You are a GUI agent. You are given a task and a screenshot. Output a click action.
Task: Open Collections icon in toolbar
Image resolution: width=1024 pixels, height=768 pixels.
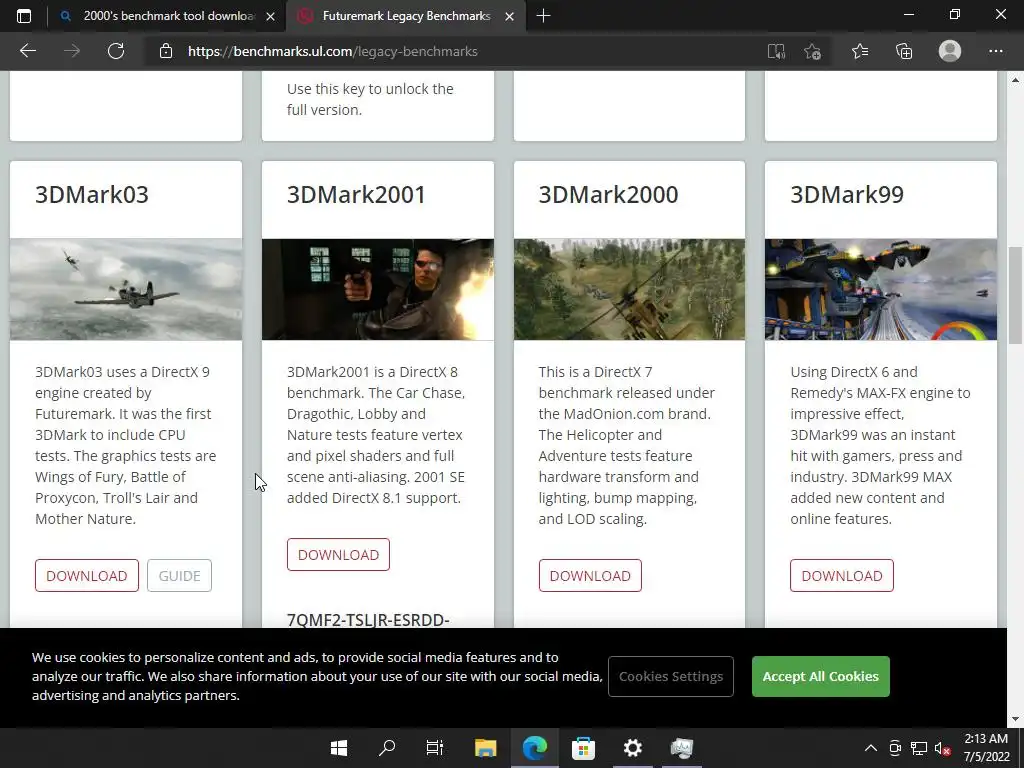(x=904, y=51)
